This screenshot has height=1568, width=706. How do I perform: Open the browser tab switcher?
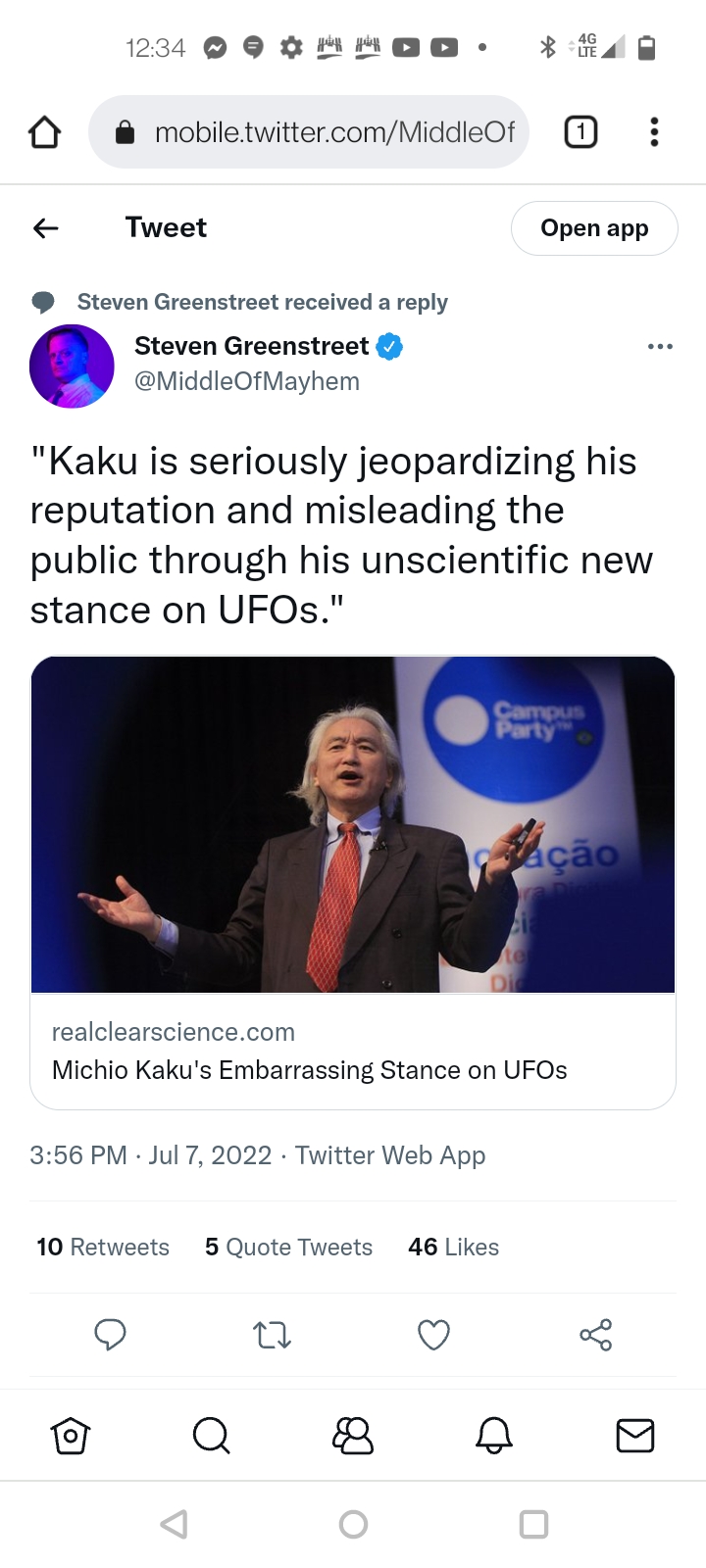[x=580, y=131]
